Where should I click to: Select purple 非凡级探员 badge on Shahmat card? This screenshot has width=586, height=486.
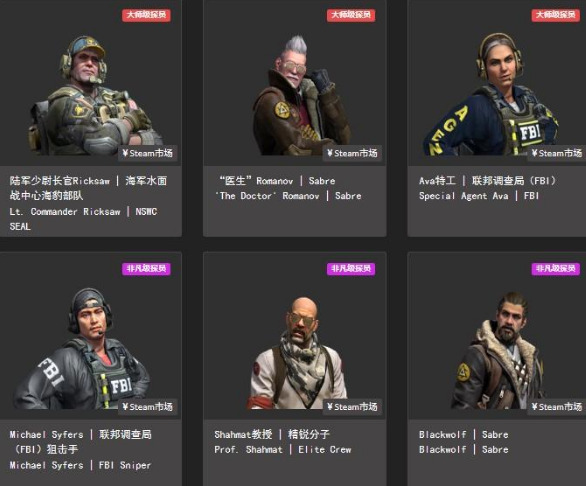click(351, 268)
